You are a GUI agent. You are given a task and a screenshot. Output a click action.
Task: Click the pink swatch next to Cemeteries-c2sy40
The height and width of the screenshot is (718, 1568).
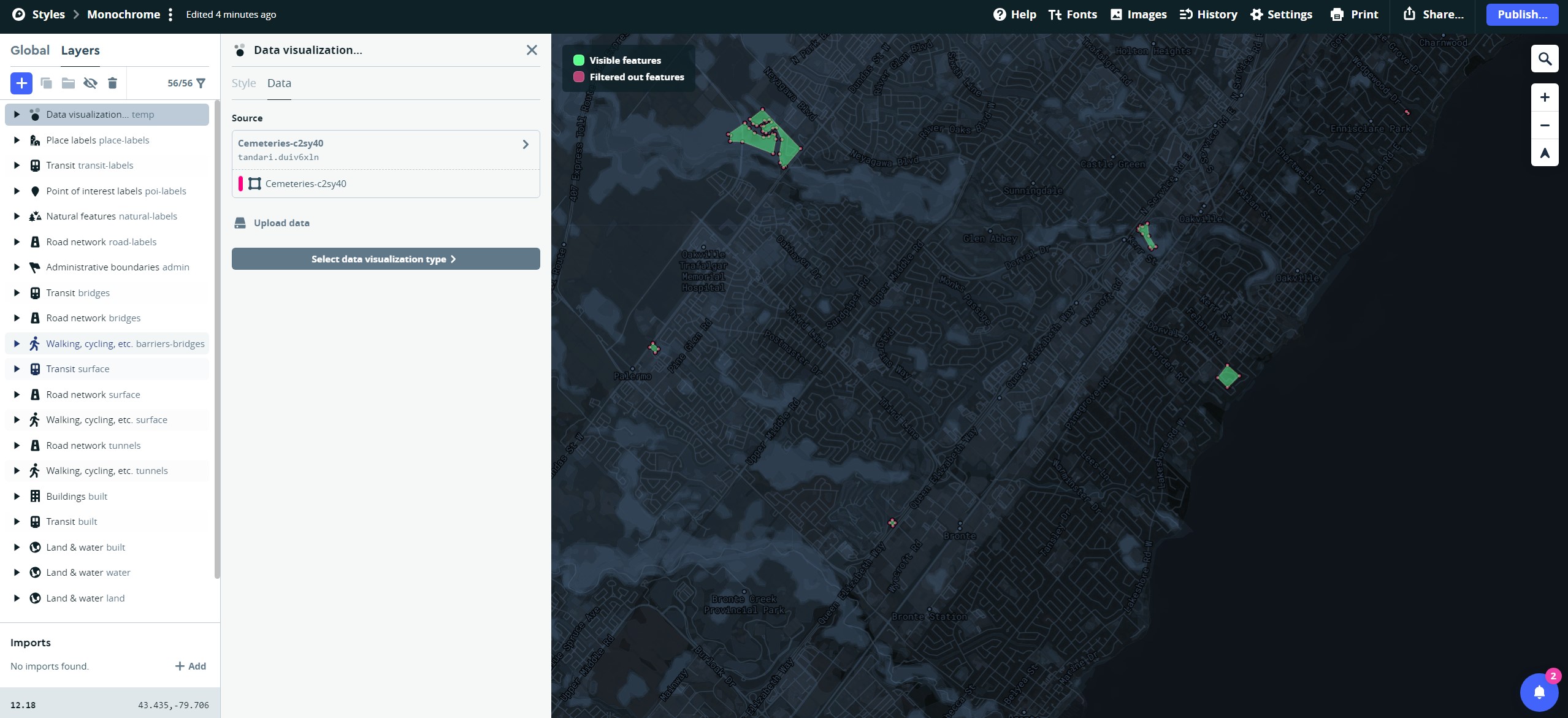point(241,183)
